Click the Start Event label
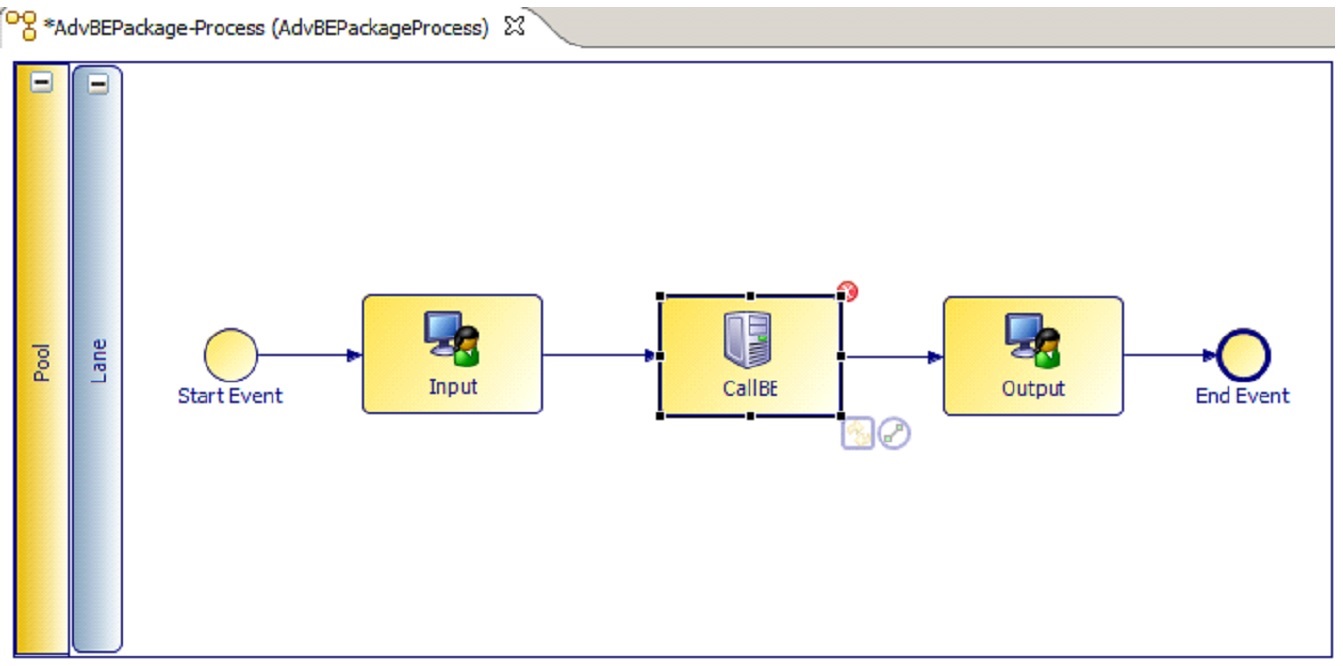Viewport: 1343px width, 666px height. tap(230, 396)
